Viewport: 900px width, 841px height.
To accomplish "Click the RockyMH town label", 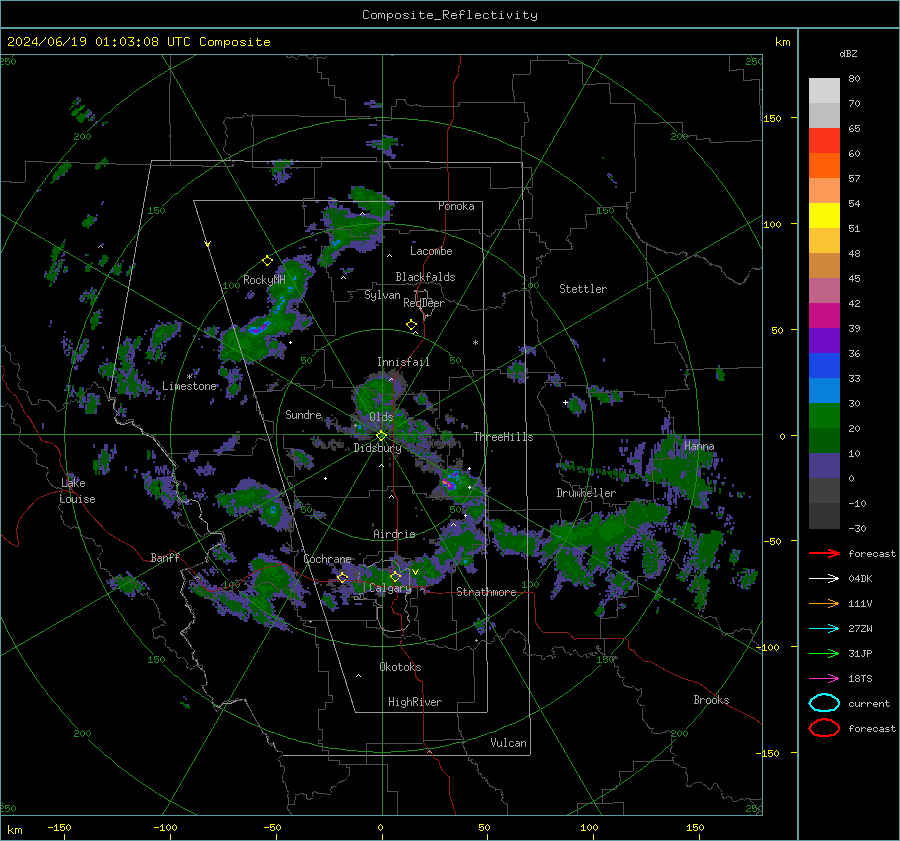I will click(x=264, y=280).
